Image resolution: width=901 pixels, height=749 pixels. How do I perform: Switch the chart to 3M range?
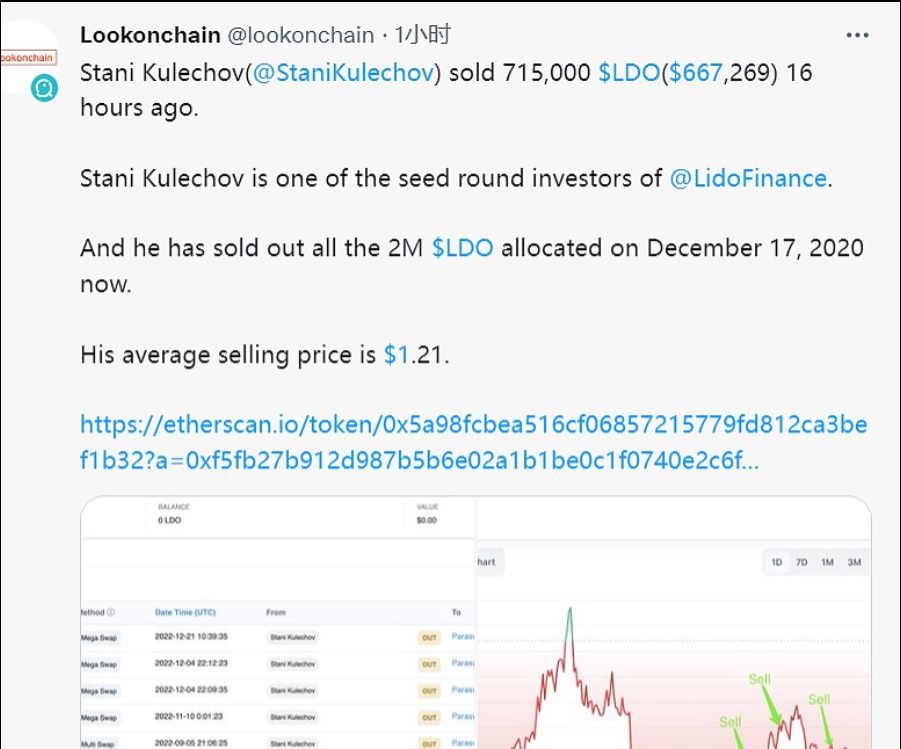[854, 563]
